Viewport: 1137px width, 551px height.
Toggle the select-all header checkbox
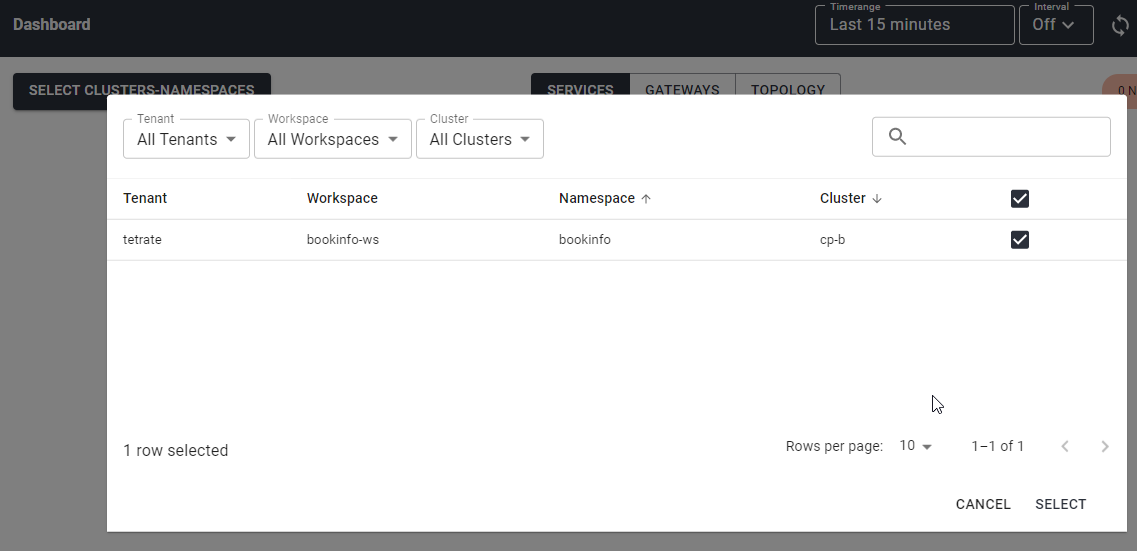click(x=1020, y=199)
